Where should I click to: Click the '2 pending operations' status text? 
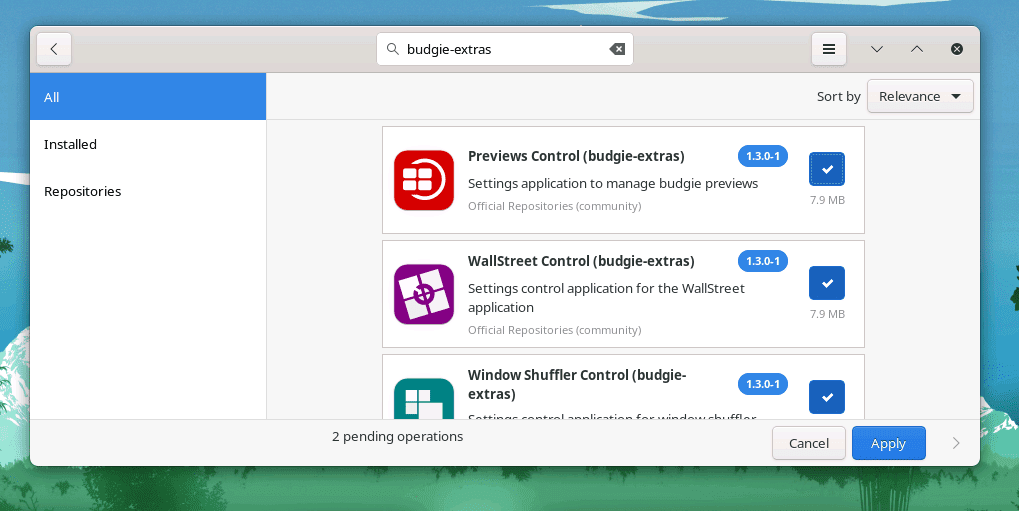(x=397, y=436)
